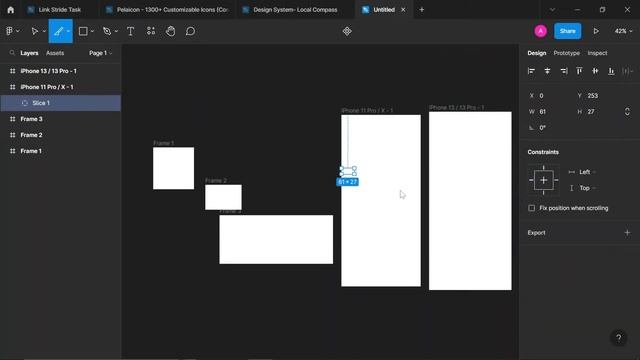Select the Frame 2 layer

coord(60,135)
